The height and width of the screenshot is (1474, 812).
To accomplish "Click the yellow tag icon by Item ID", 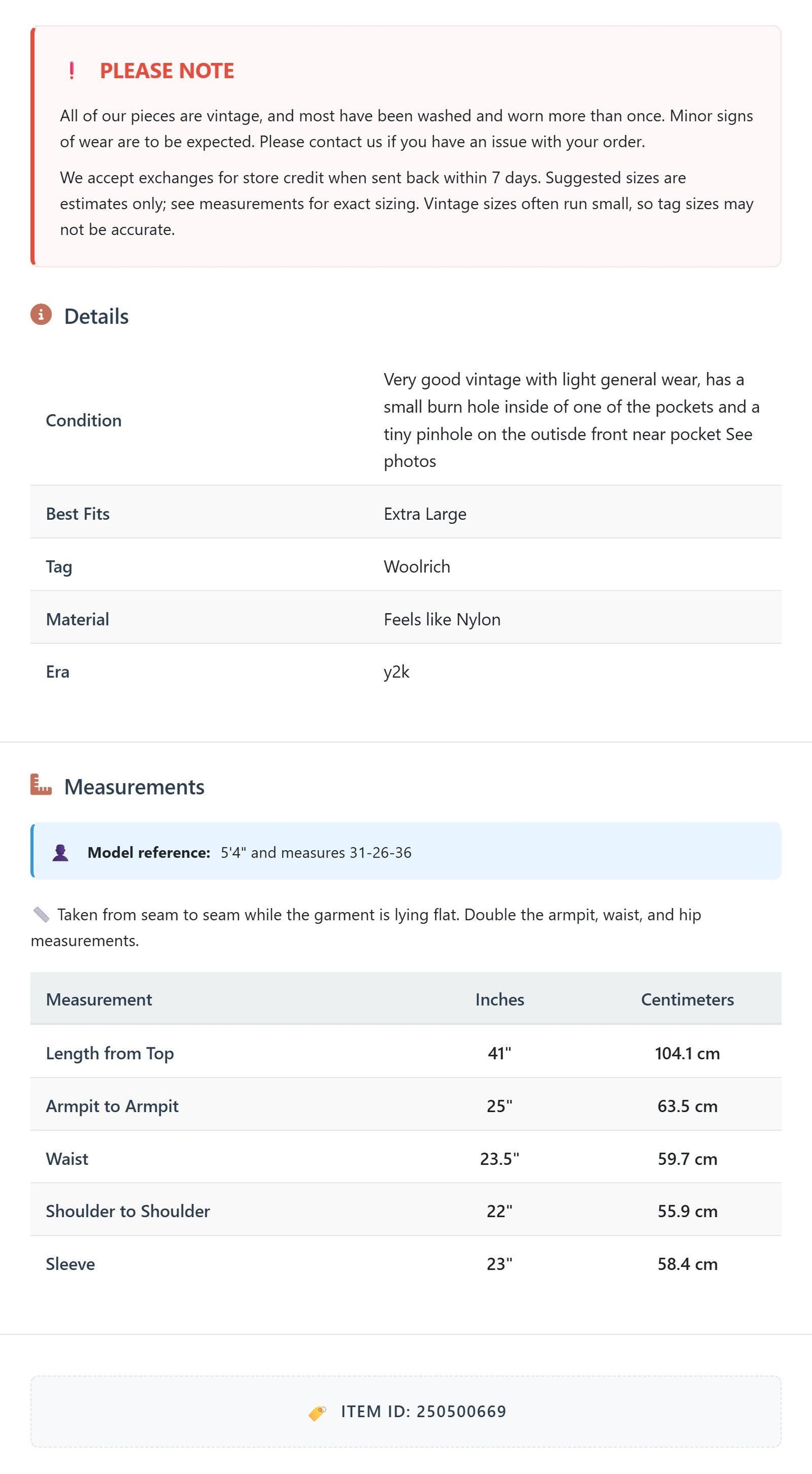I will click(x=317, y=1412).
